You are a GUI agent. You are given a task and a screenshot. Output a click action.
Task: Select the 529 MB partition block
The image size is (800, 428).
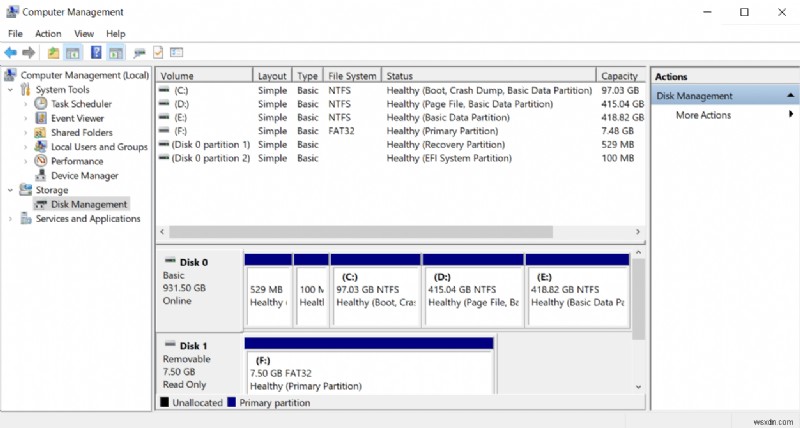click(x=268, y=291)
